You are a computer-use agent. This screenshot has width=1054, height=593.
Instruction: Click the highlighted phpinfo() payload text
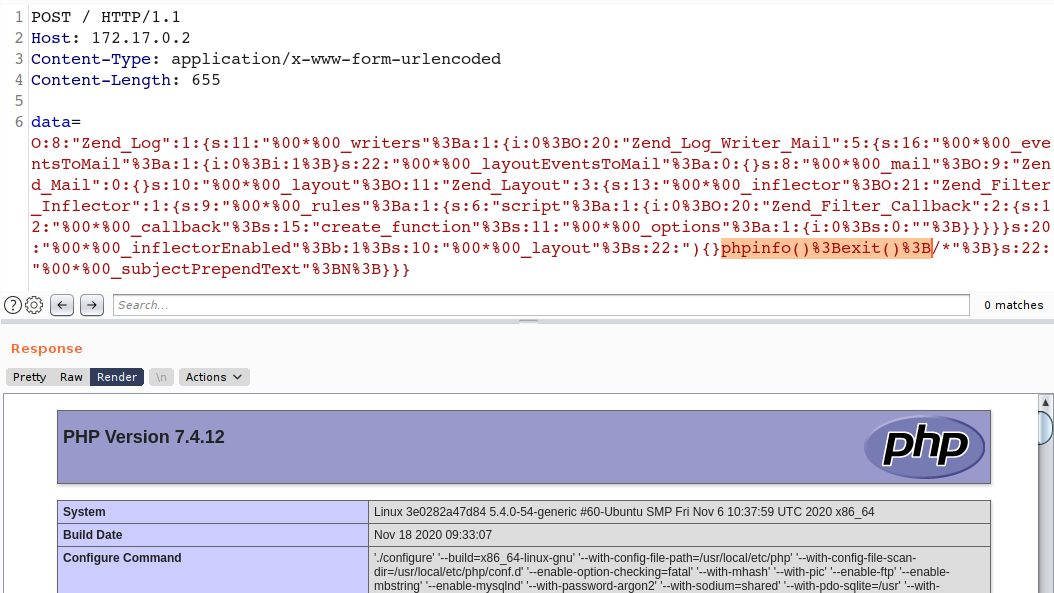826,248
